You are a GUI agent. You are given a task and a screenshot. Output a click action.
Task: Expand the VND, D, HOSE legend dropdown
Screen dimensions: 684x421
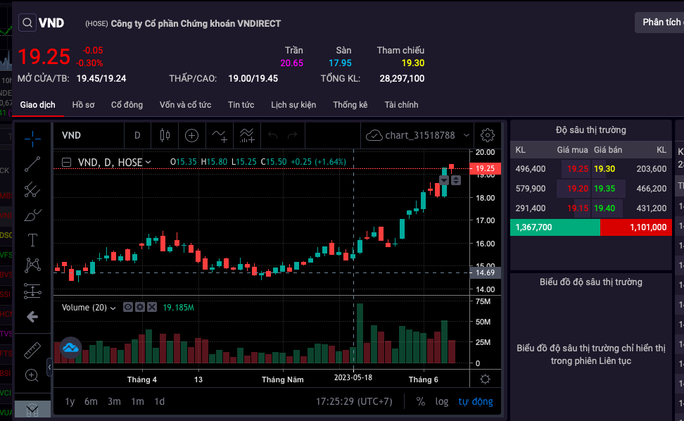click(x=148, y=161)
